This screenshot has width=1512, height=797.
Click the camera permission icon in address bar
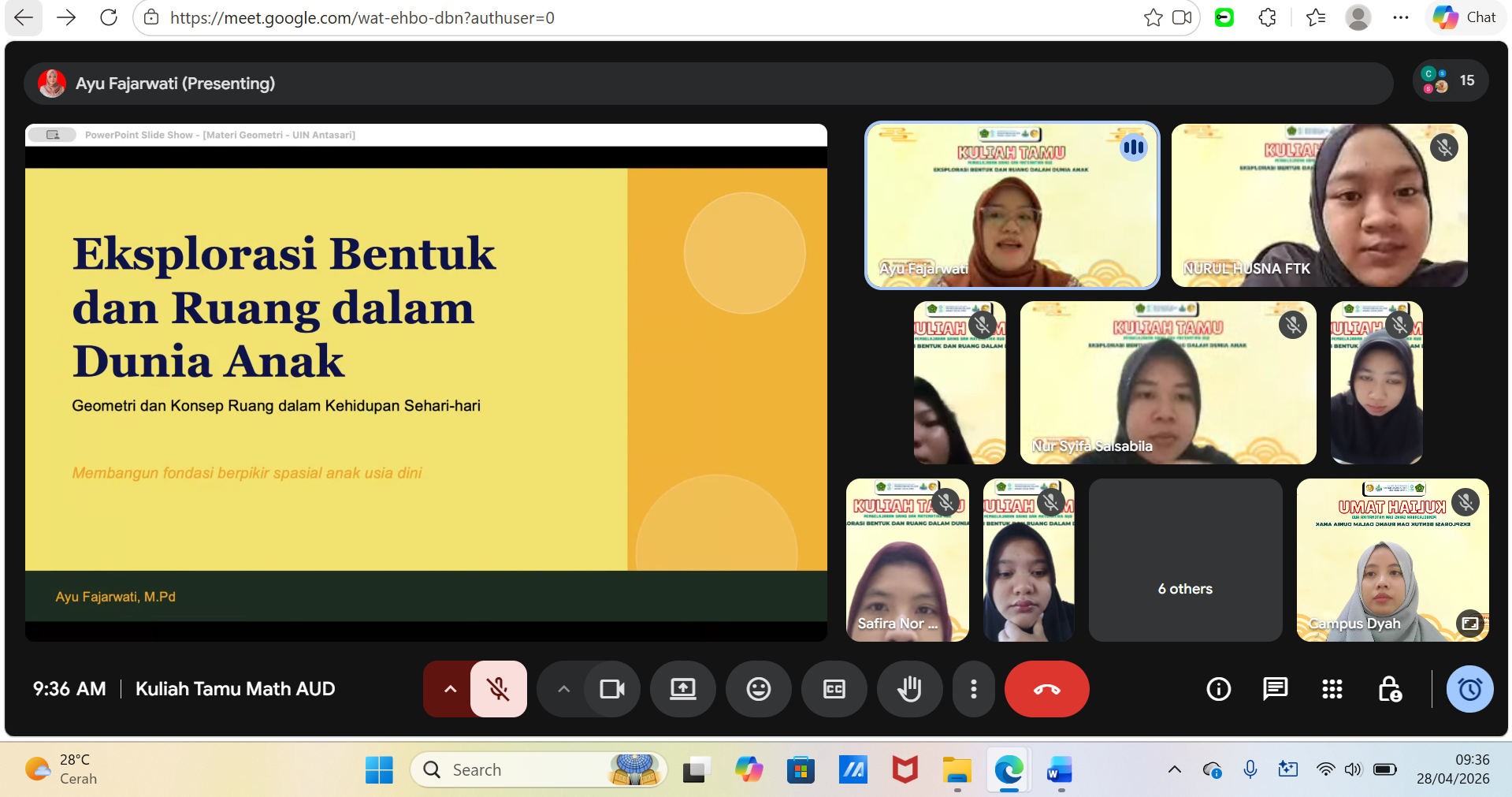(x=1182, y=17)
